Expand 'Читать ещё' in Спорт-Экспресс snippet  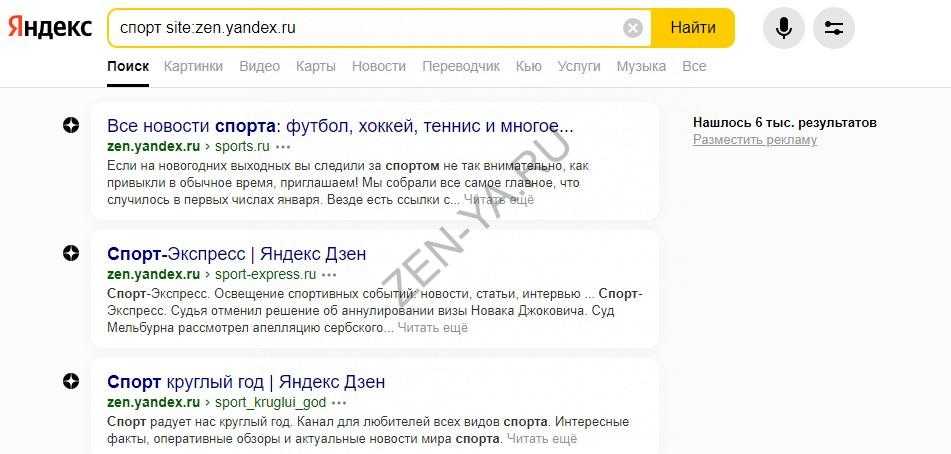click(x=432, y=327)
